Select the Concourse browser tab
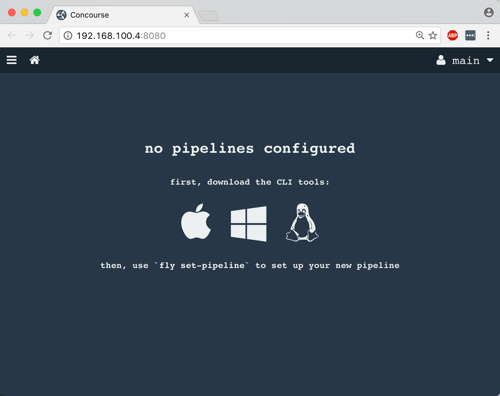The image size is (500, 396). (x=123, y=15)
